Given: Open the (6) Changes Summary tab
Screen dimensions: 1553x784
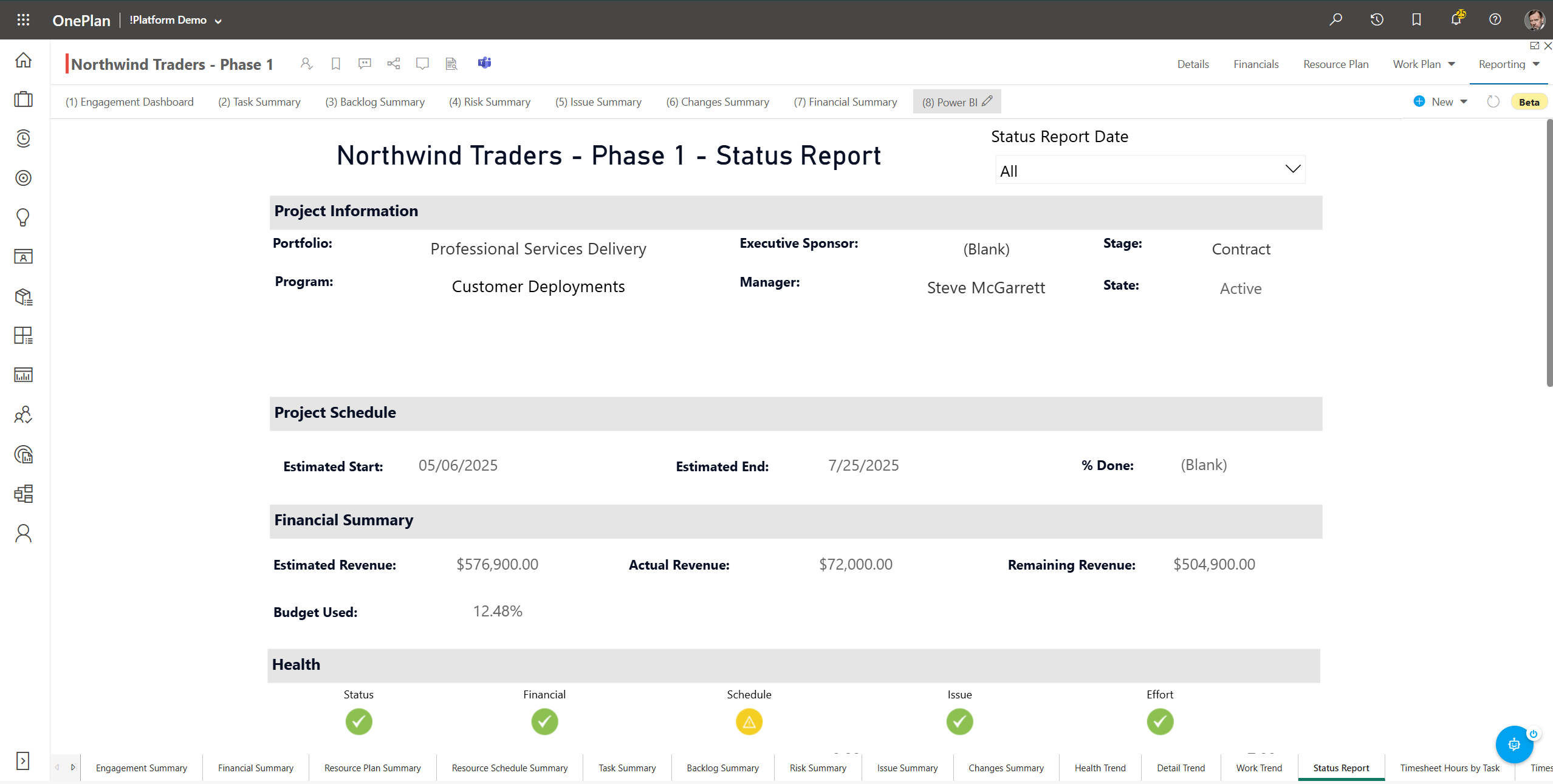Looking at the screenshot, I should pos(718,102).
